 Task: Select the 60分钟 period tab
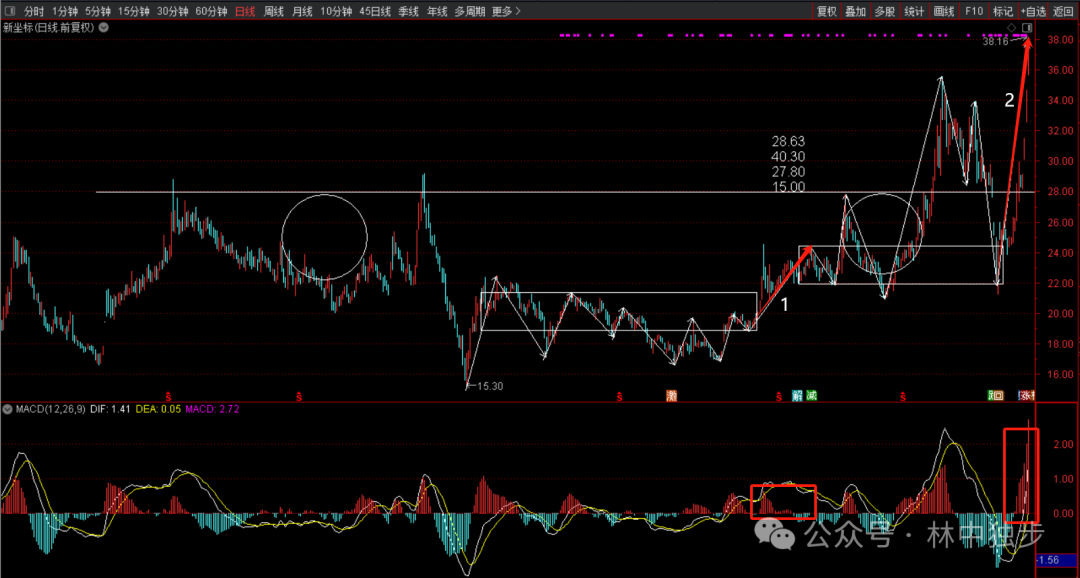pos(211,11)
